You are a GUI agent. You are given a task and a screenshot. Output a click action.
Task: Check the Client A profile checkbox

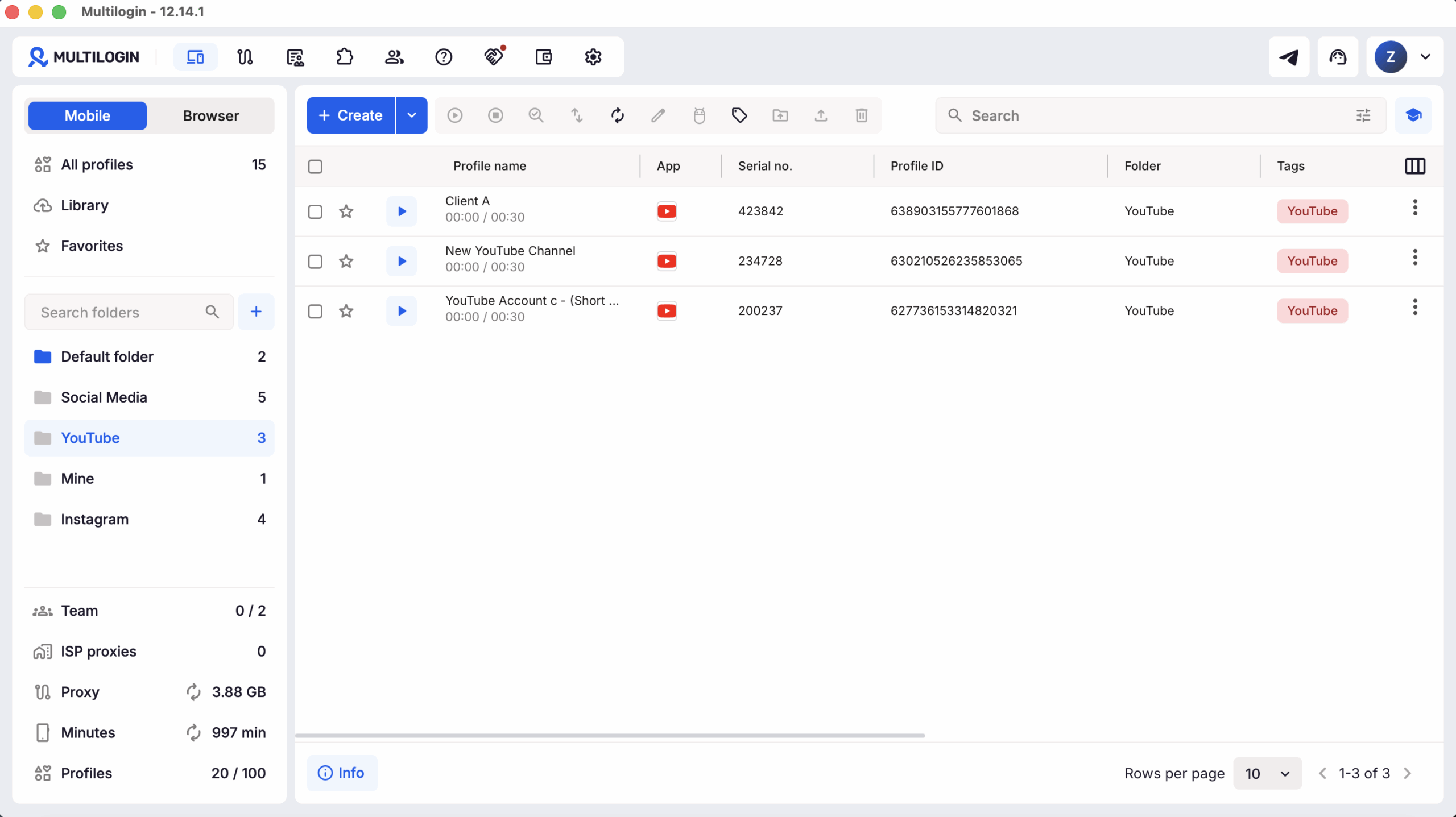tap(315, 211)
